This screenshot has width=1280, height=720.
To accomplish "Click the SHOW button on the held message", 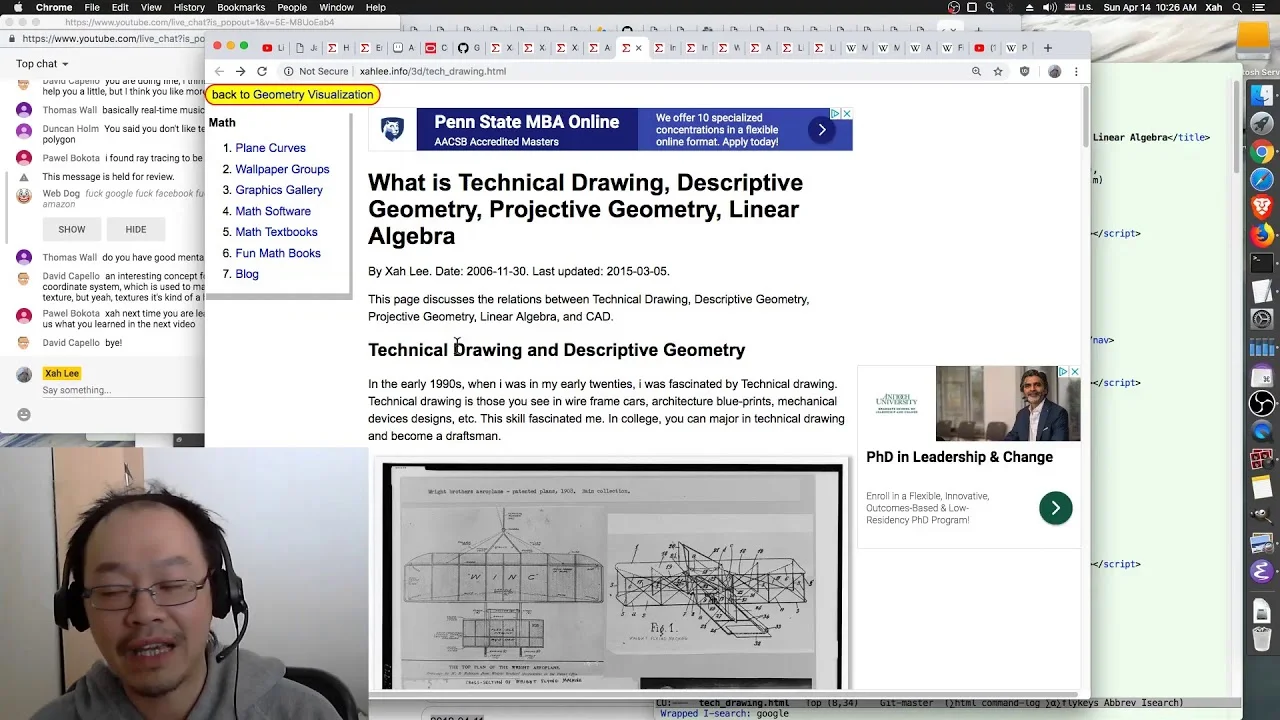I will pos(72,229).
